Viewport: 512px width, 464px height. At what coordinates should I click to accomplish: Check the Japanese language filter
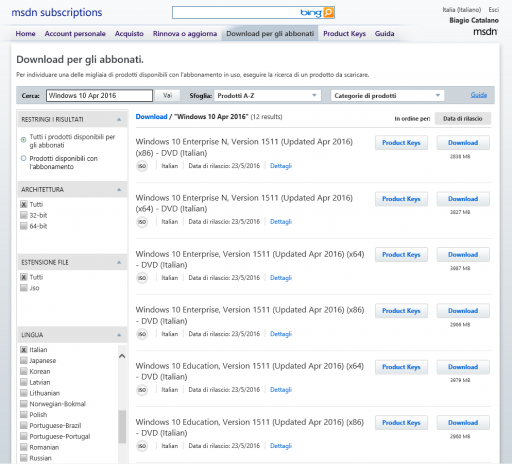24,361
